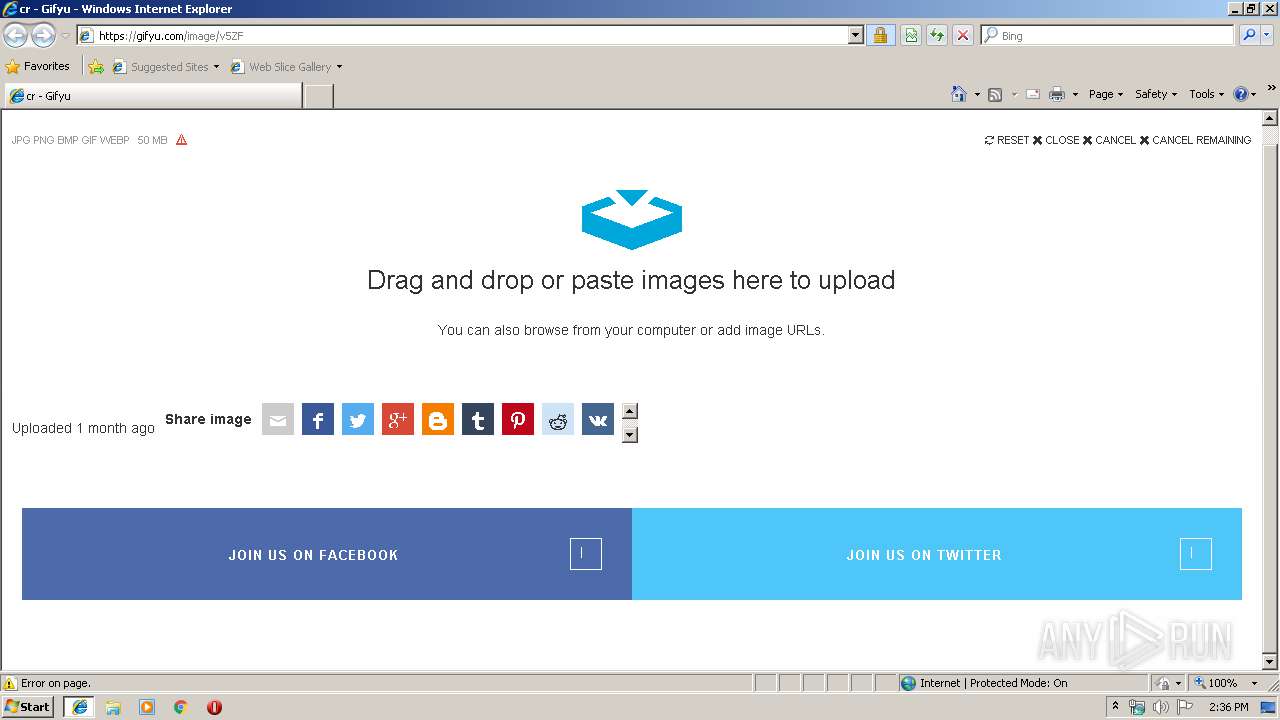Viewport: 1280px width, 720px height.
Task: Click the blue upload box icon
Action: [631, 219]
